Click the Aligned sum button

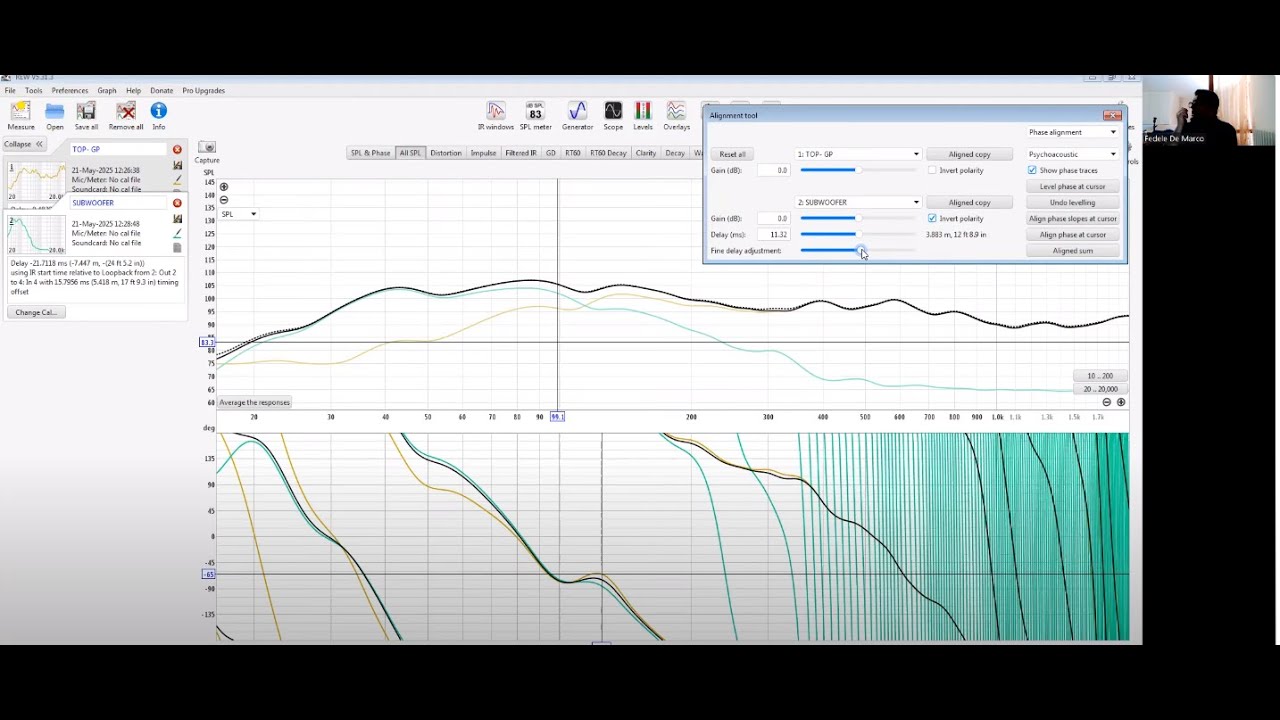1072,251
